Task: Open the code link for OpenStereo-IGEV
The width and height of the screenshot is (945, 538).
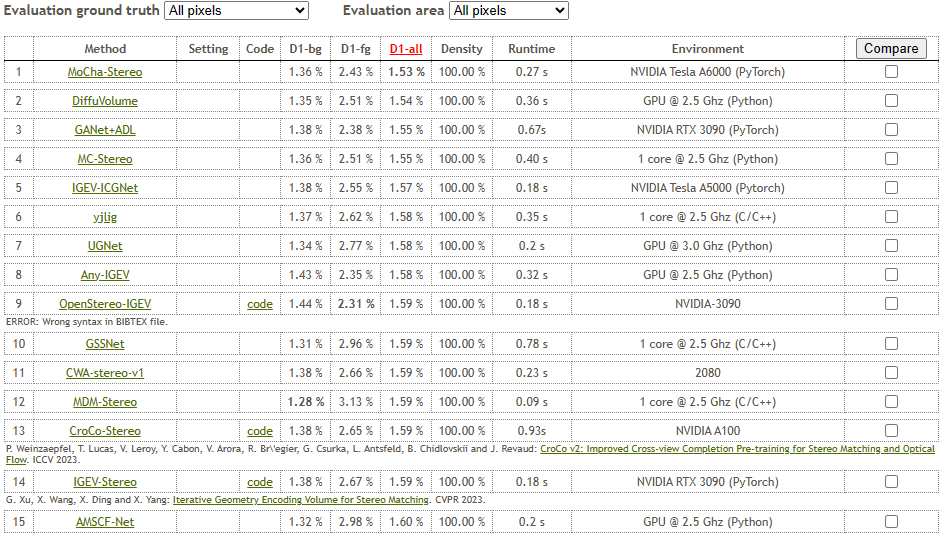Action: tap(259, 304)
